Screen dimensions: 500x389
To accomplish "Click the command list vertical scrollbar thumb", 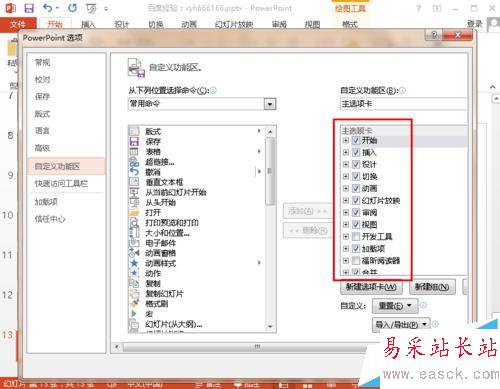I will (270, 171).
